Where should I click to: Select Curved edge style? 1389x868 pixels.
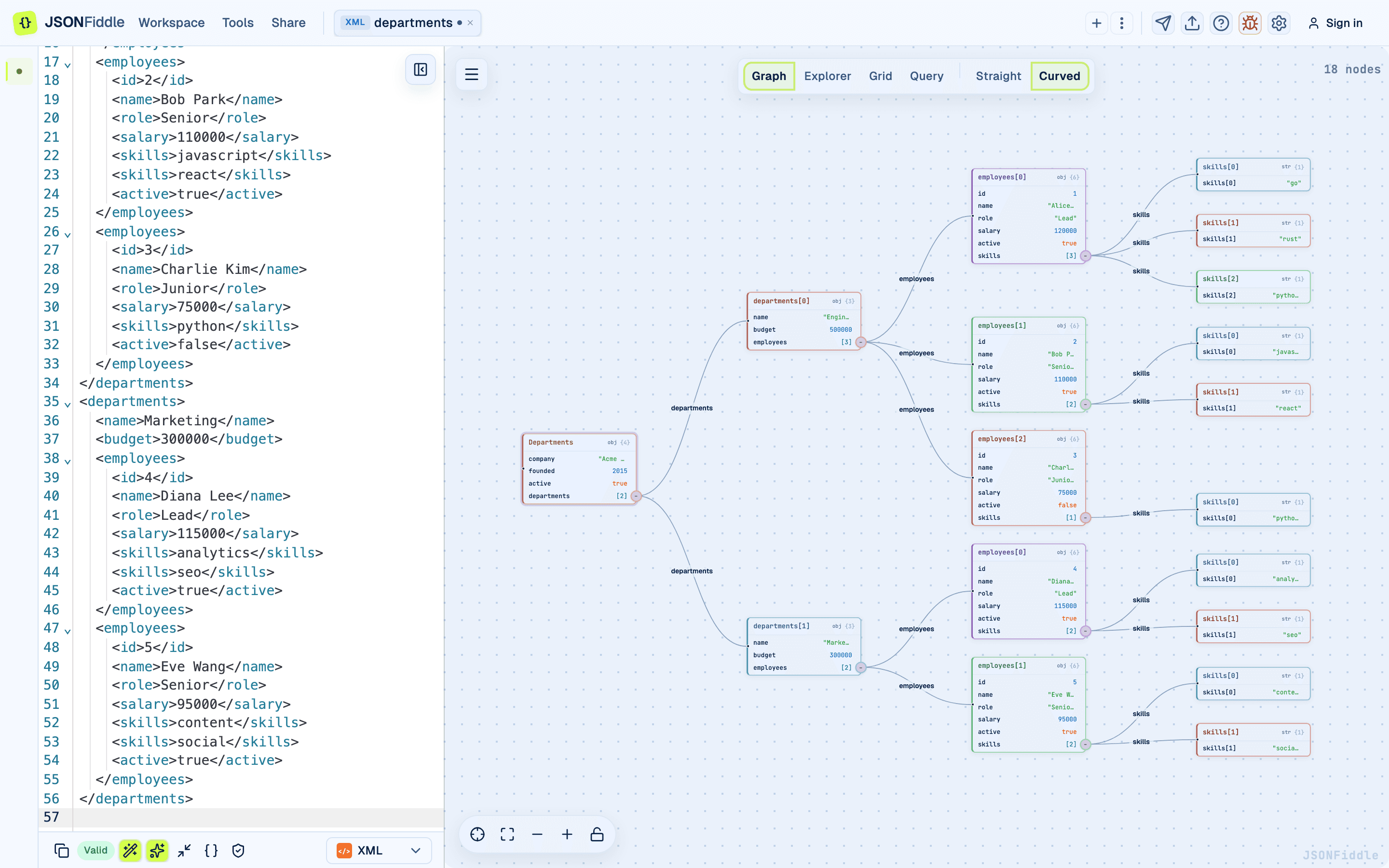point(1059,76)
